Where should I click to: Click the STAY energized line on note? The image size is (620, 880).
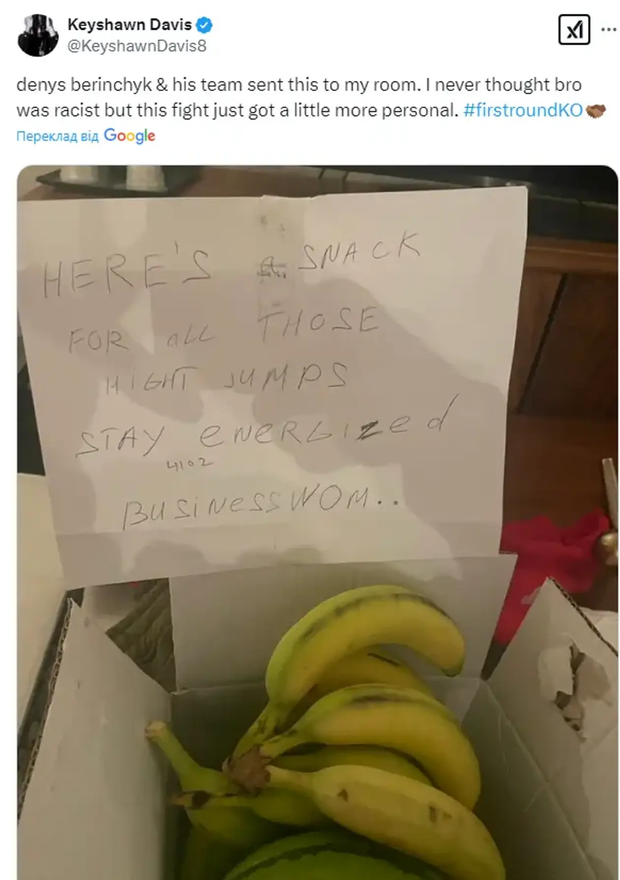click(265, 429)
